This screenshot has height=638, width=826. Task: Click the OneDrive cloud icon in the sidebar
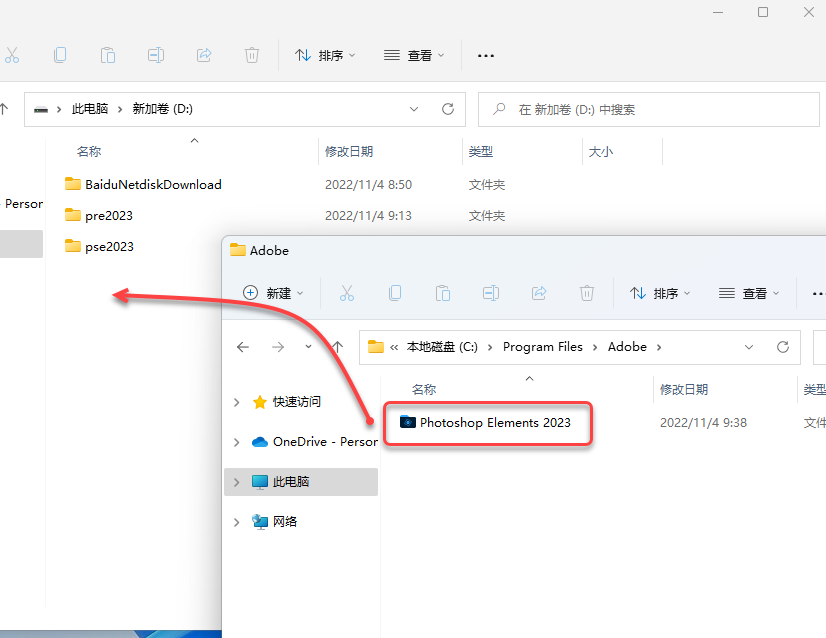pyautogui.click(x=259, y=441)
